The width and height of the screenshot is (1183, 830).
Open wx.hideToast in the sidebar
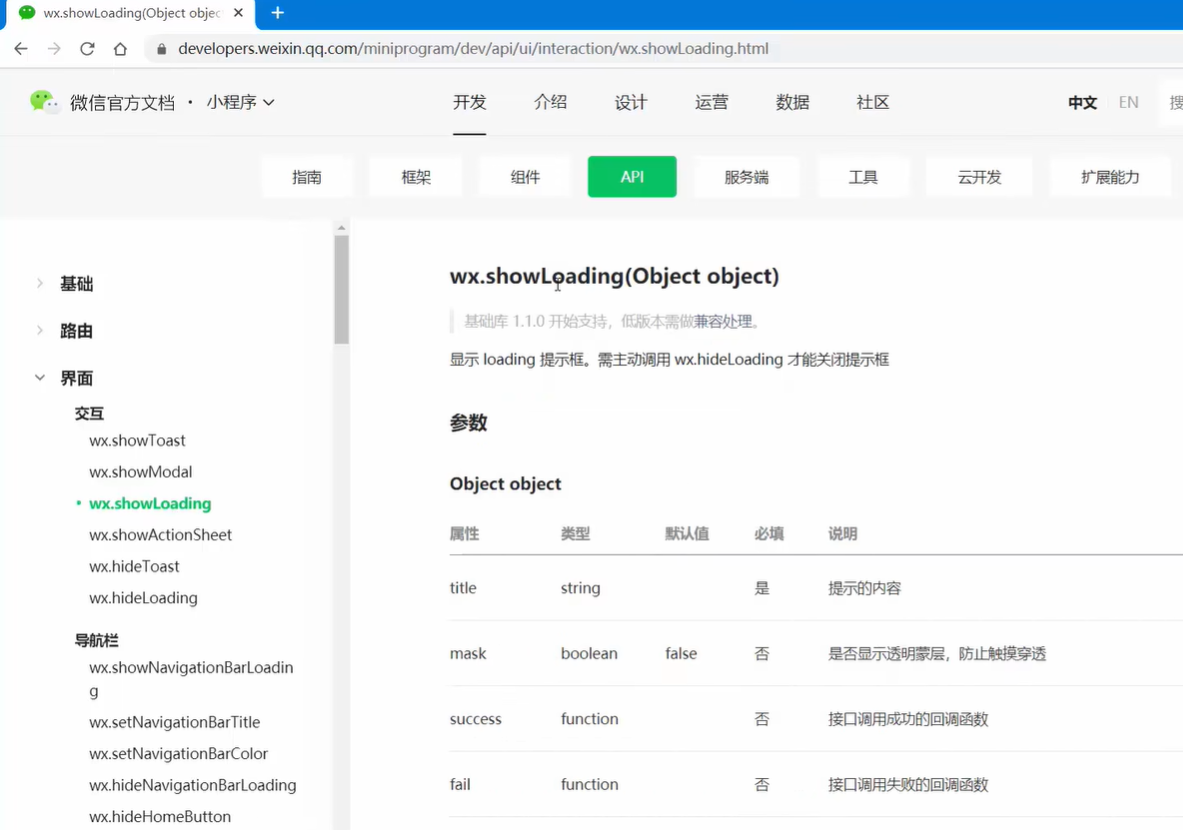pos(134,567)
